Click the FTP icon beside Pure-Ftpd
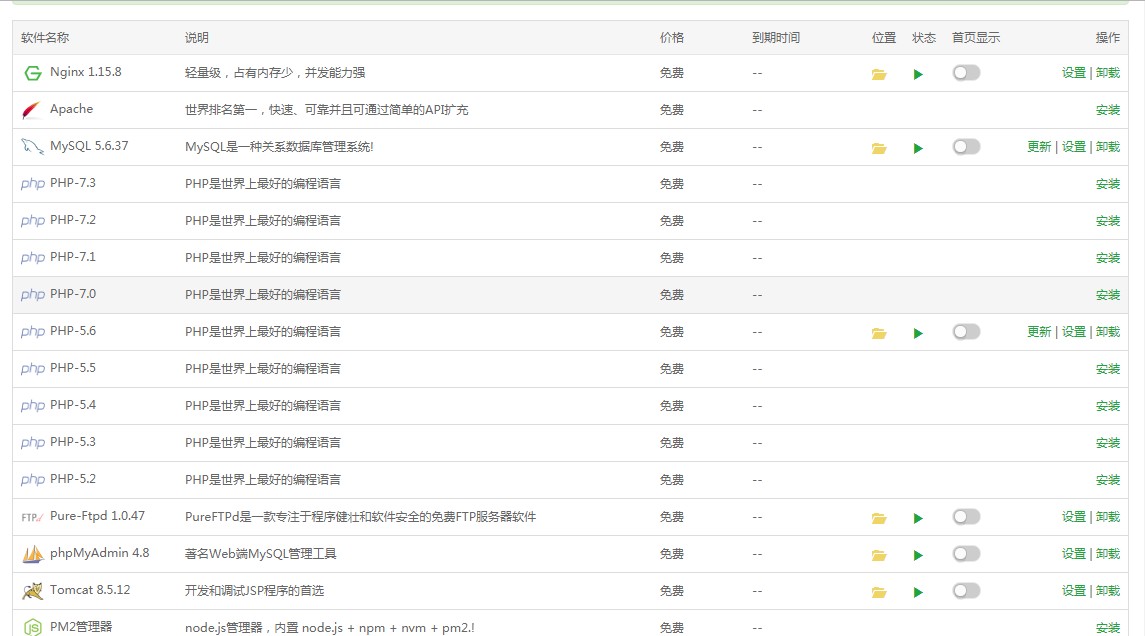The width and height of the screenshot is (1145, 636). (x=32, y=517)
